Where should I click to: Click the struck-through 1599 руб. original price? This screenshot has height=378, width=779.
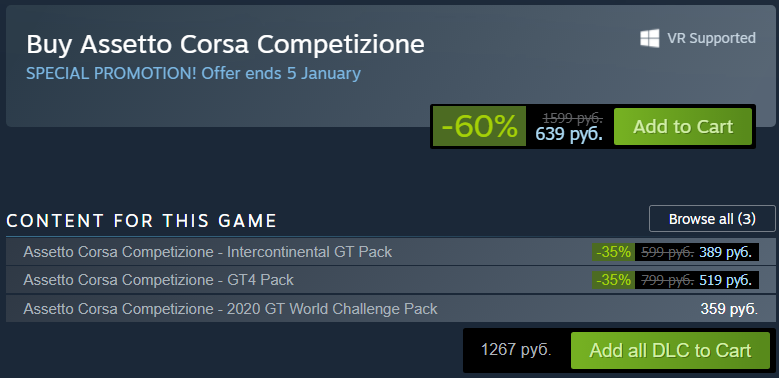pyautogui.click(x=573, y=118)
